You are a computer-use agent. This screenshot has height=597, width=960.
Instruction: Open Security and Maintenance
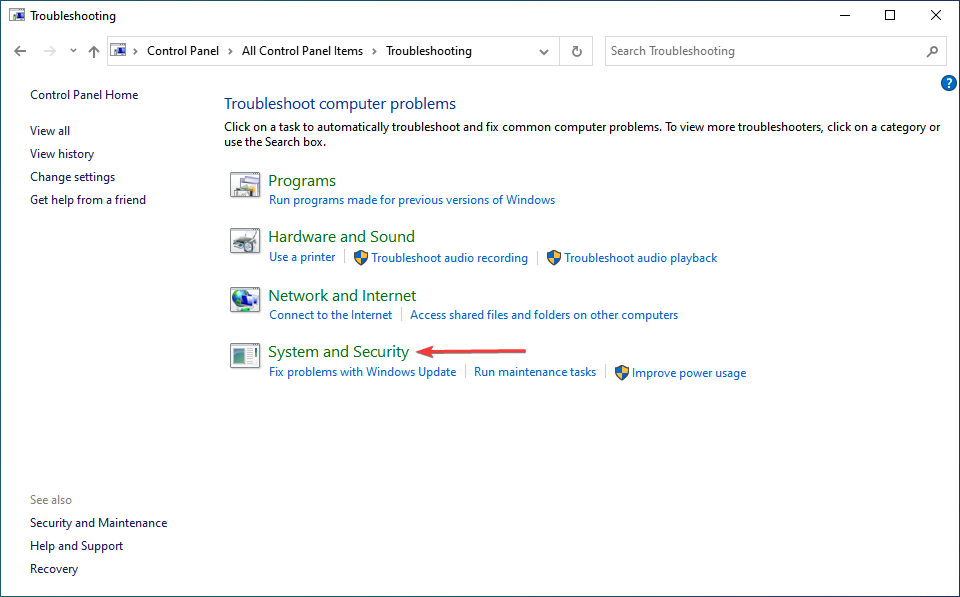(99, 523)
